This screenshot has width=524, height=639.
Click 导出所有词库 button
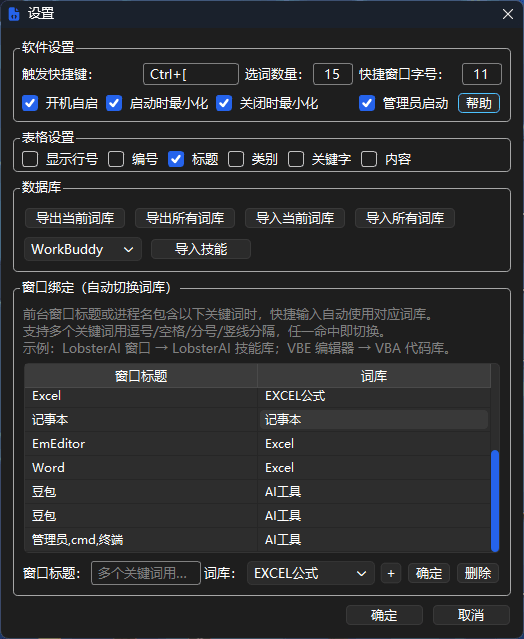[185, 218]
